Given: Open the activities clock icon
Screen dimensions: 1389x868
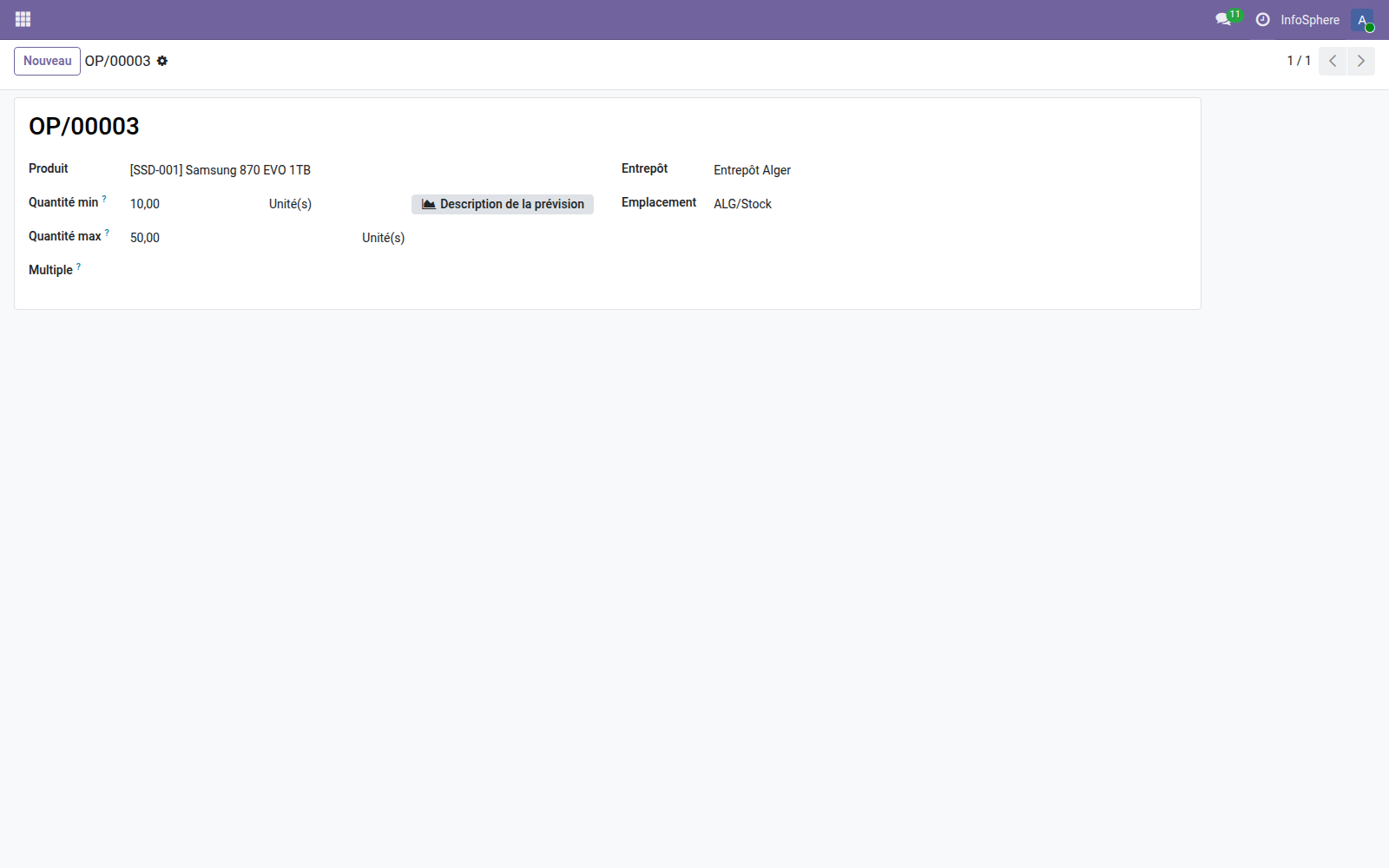Looking at the screenshot, I should coord(1263,19).
